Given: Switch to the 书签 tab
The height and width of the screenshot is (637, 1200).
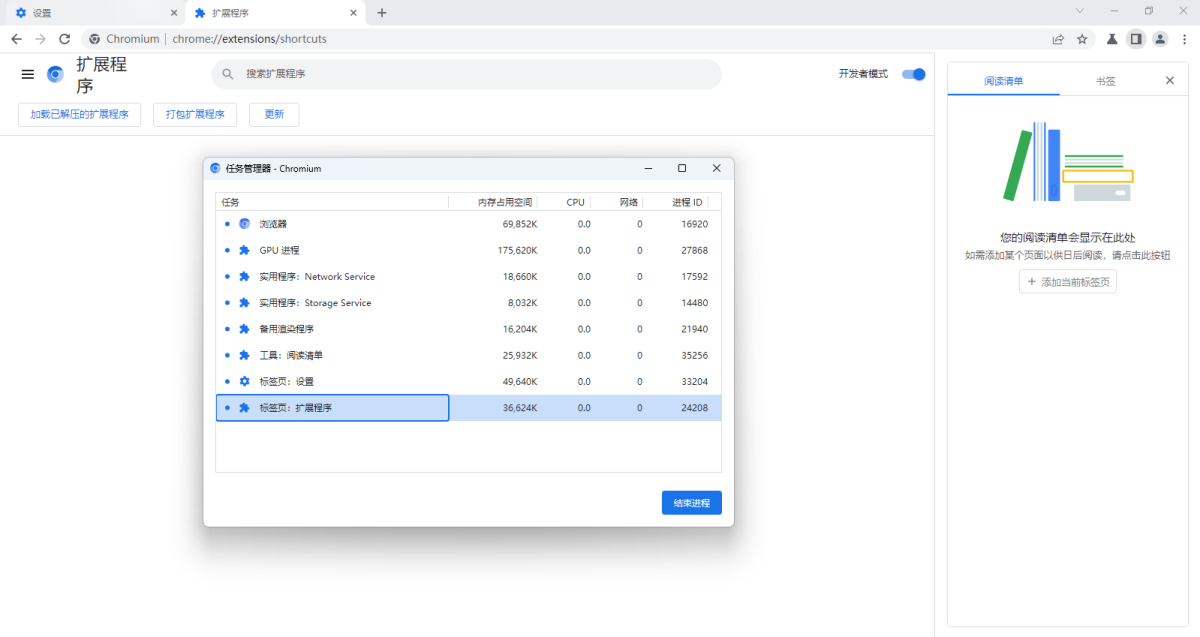Looking at the screenshot, I should 1105,81.
